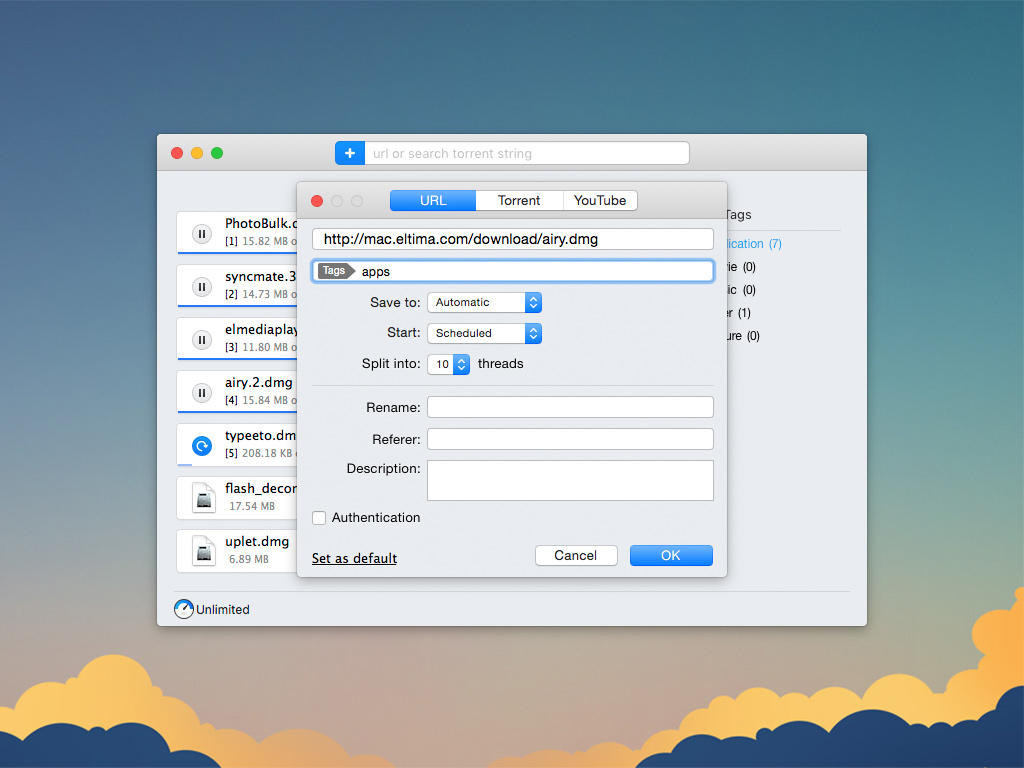Pause the syncmate download
1024x768 pixels.
202,287
